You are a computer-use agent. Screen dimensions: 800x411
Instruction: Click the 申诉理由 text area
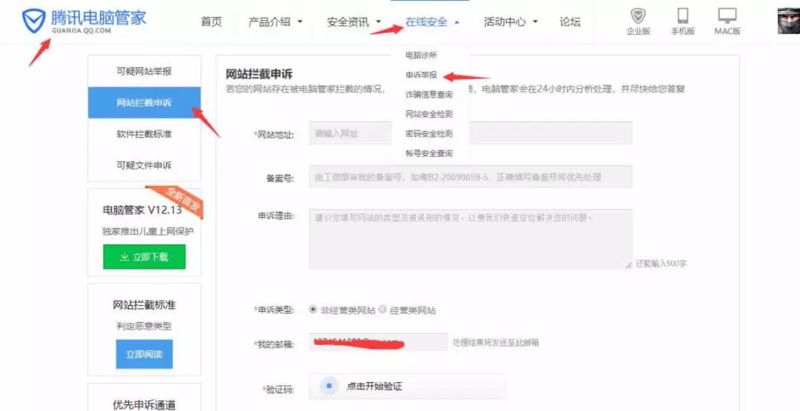tap(470, 239)
